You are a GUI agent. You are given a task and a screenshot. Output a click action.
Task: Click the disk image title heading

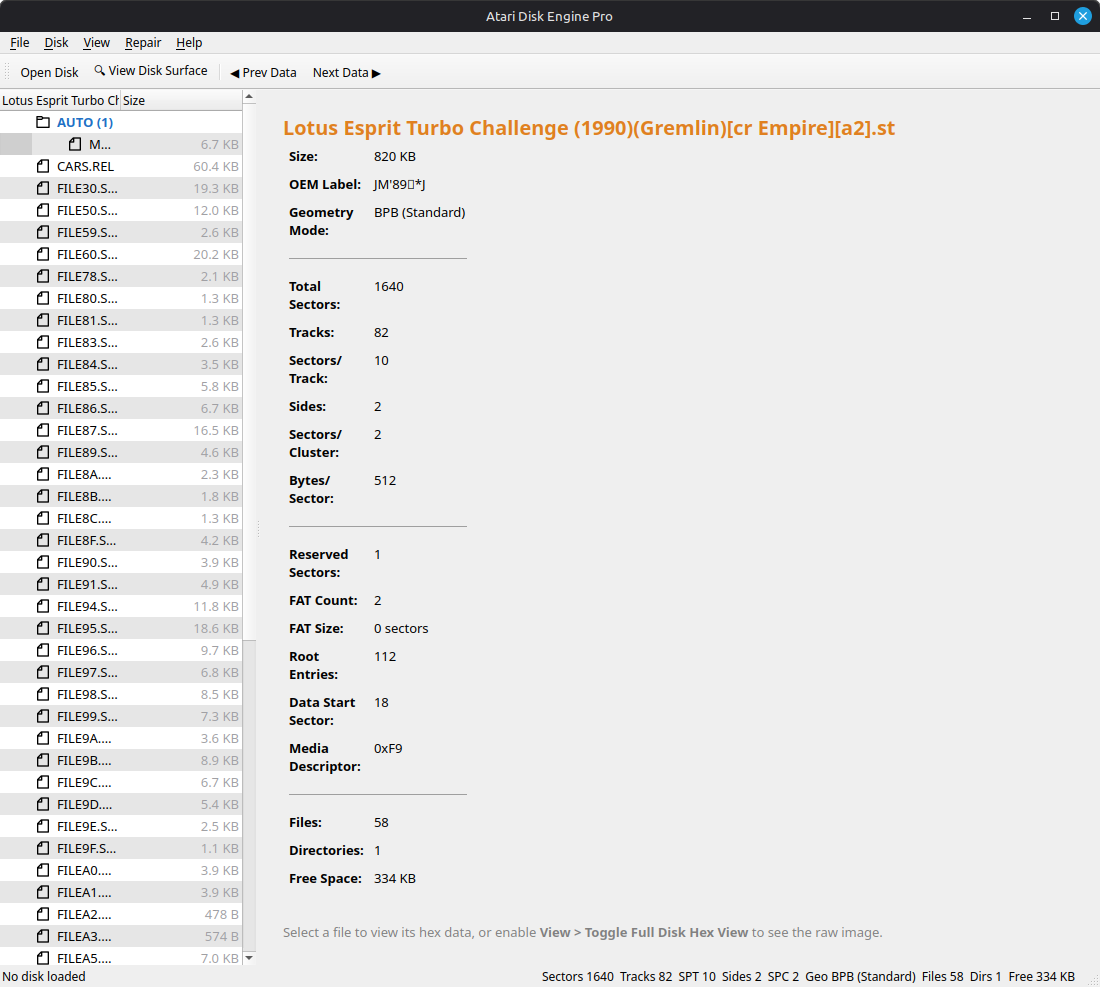click(589, 128)
